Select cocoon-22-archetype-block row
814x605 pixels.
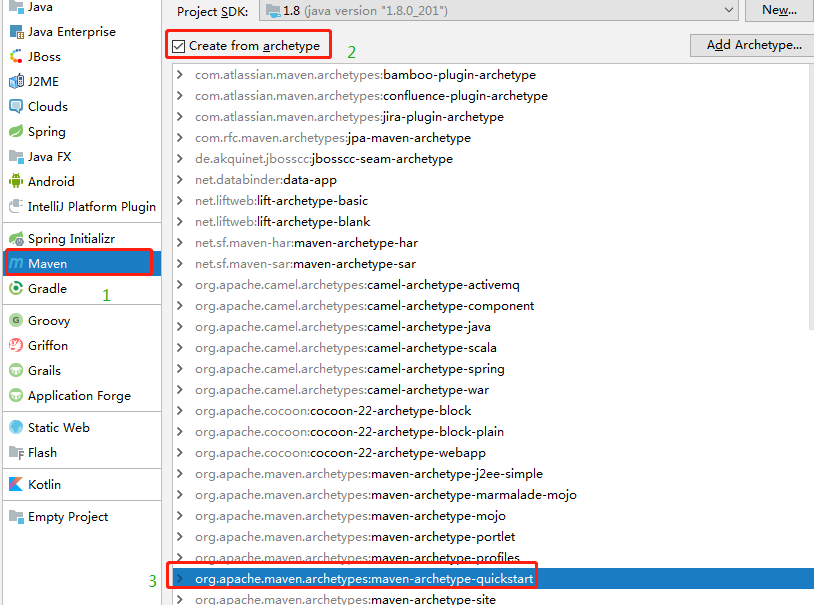(491, 411)
